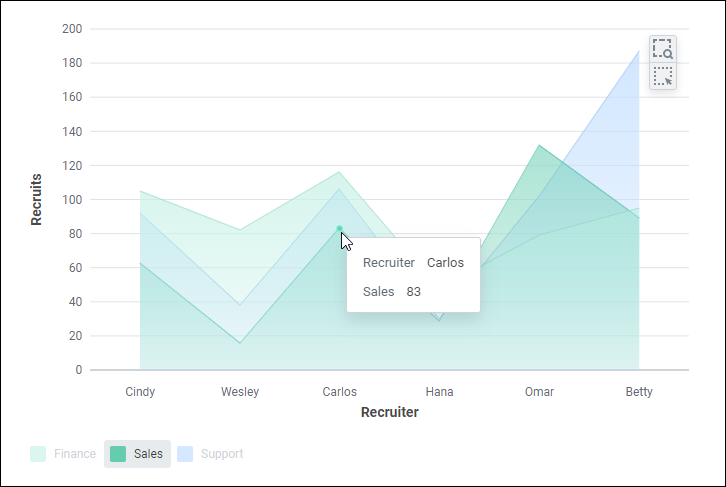The image size is (726, 487).
Task: Click the 140 y-axis value
Action: pyautogui.click(x=72, y=131)
